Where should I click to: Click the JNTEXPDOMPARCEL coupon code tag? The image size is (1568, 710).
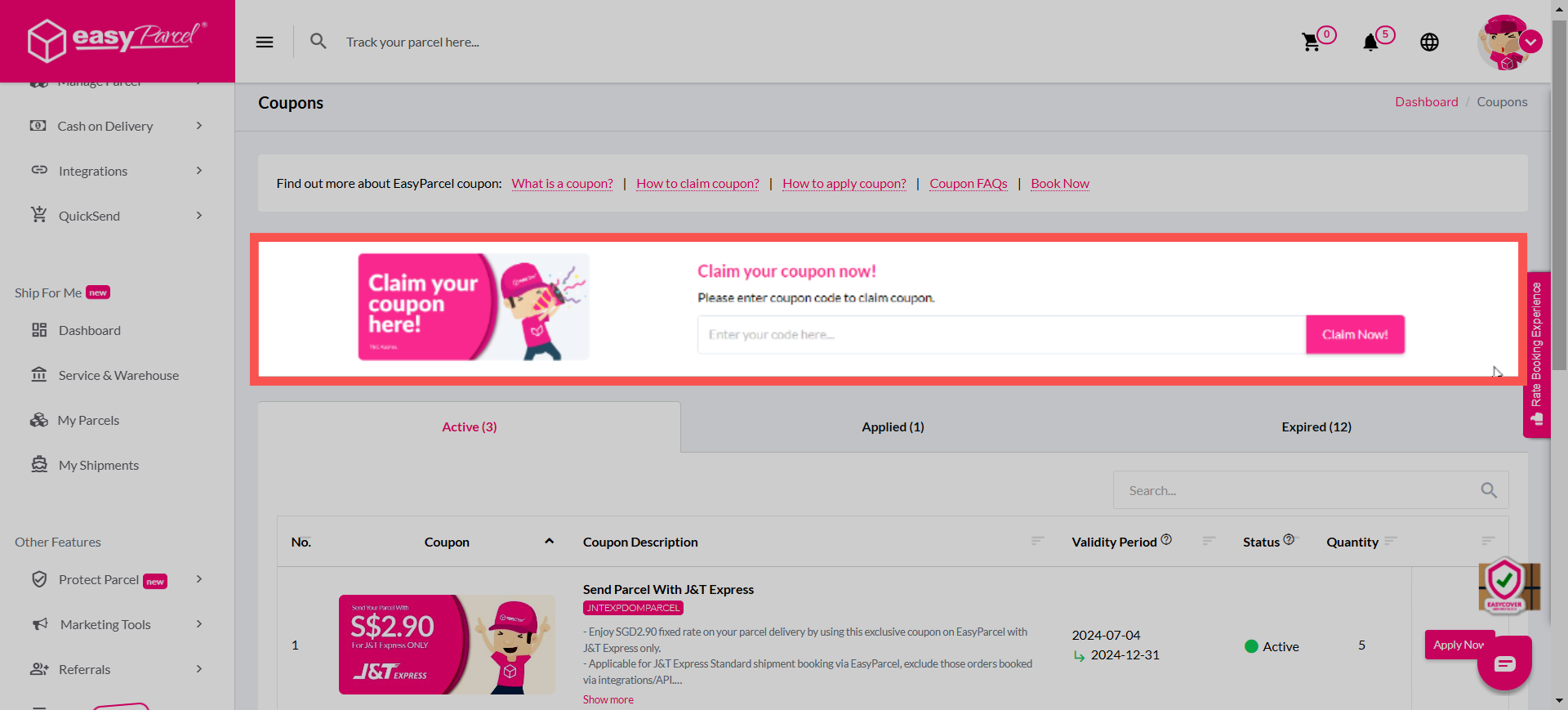[633, 608]
